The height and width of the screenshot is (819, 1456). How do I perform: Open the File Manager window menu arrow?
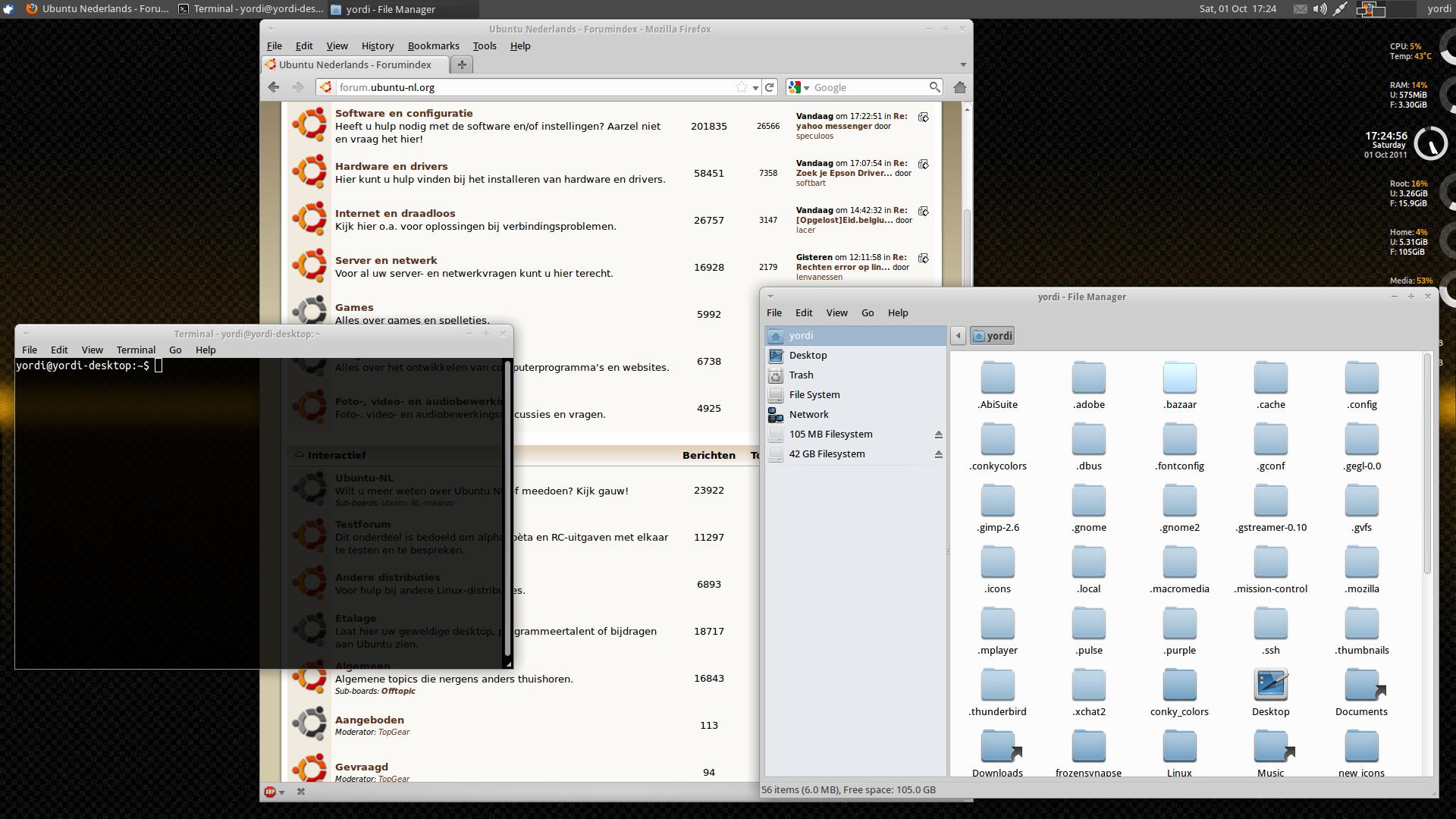pyautogui.click(x=770, y=297)
